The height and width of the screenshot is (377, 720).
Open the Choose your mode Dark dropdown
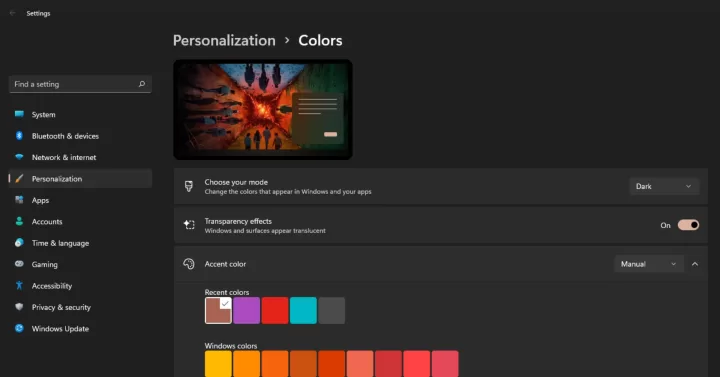click(664, 186)
